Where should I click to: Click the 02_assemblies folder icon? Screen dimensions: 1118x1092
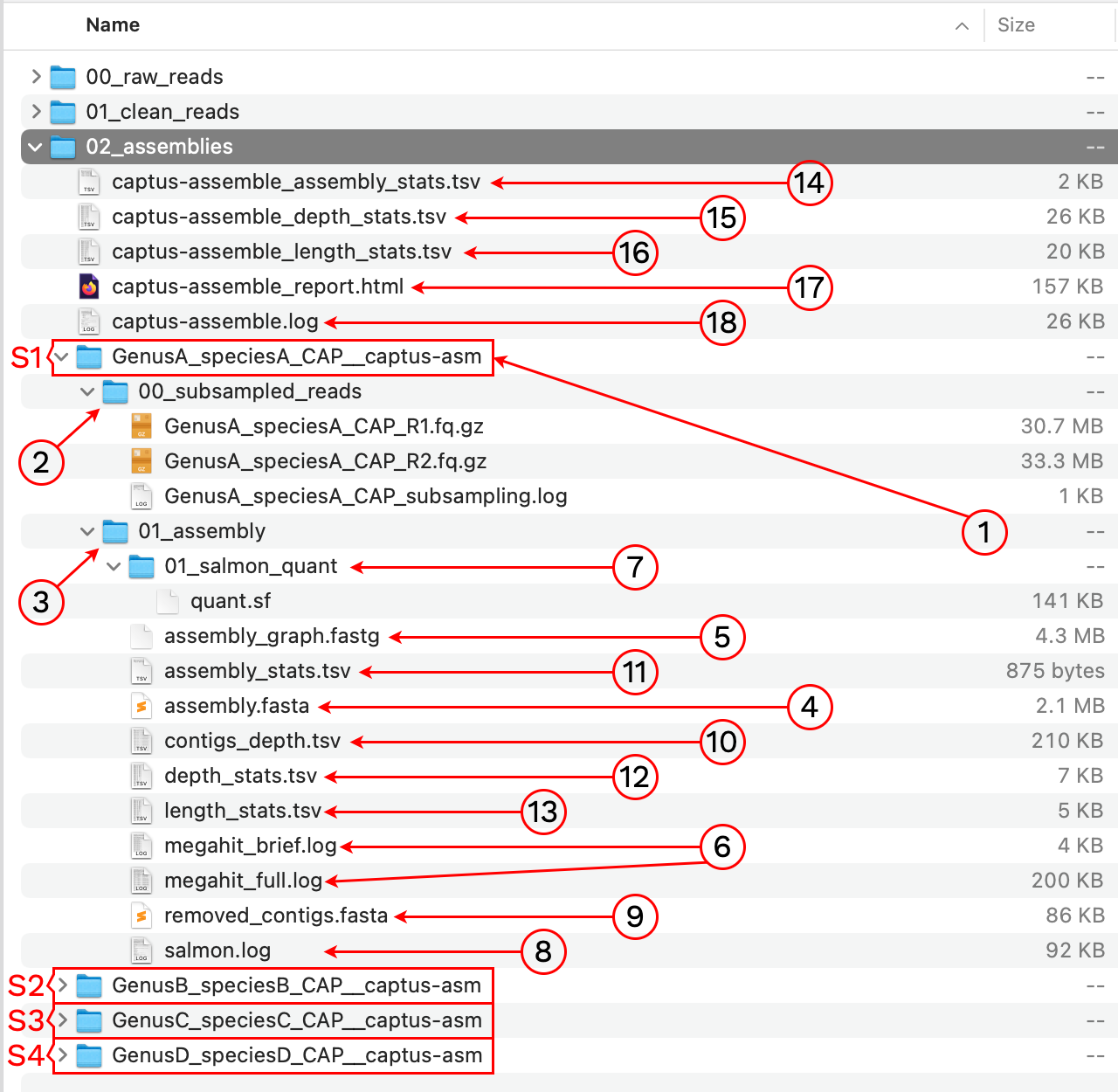coord(63,147)
